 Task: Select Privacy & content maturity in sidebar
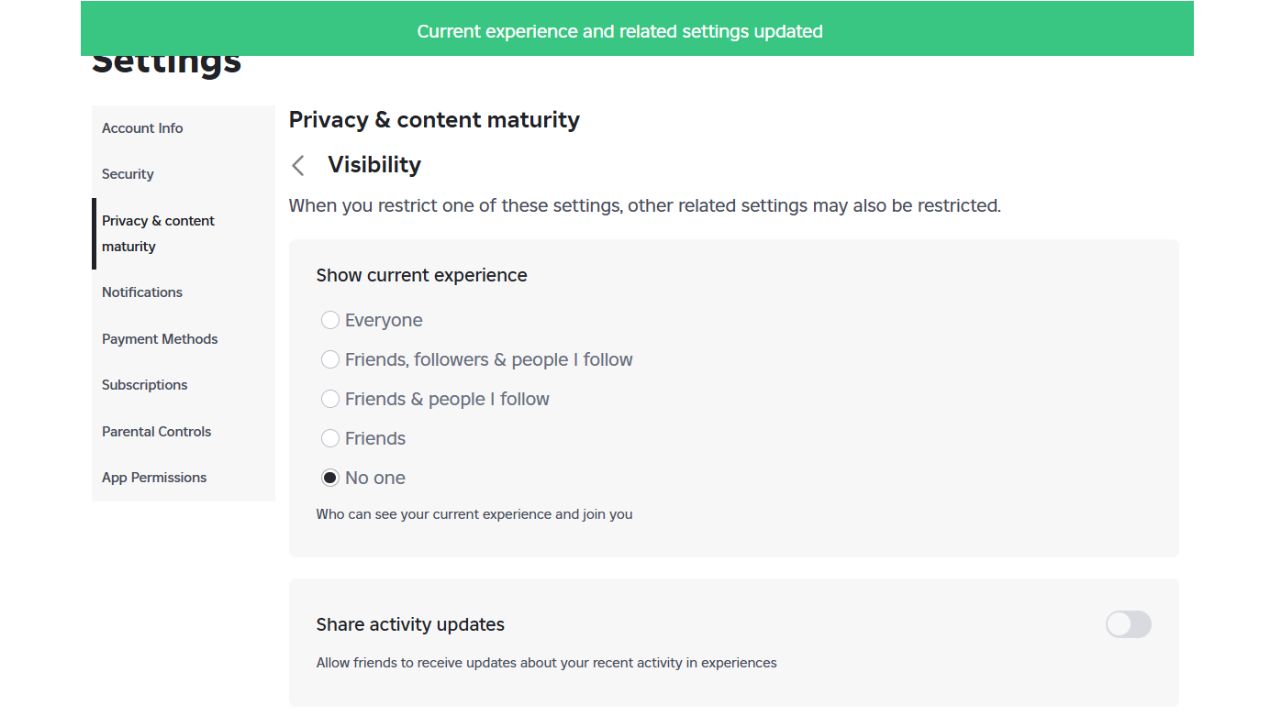point(158,233)
